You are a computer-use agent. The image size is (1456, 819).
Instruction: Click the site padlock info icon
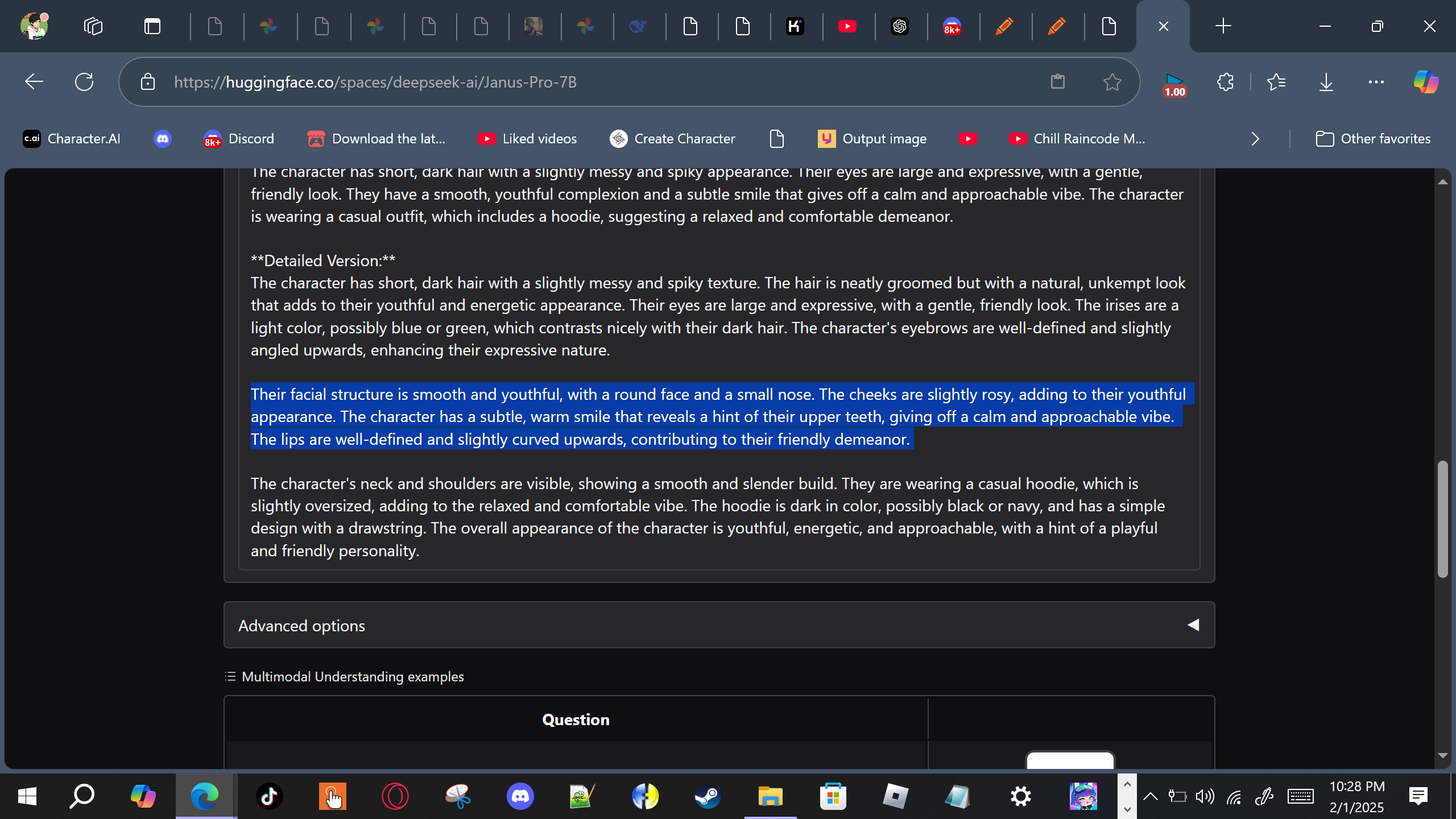(x=148, y=82)
